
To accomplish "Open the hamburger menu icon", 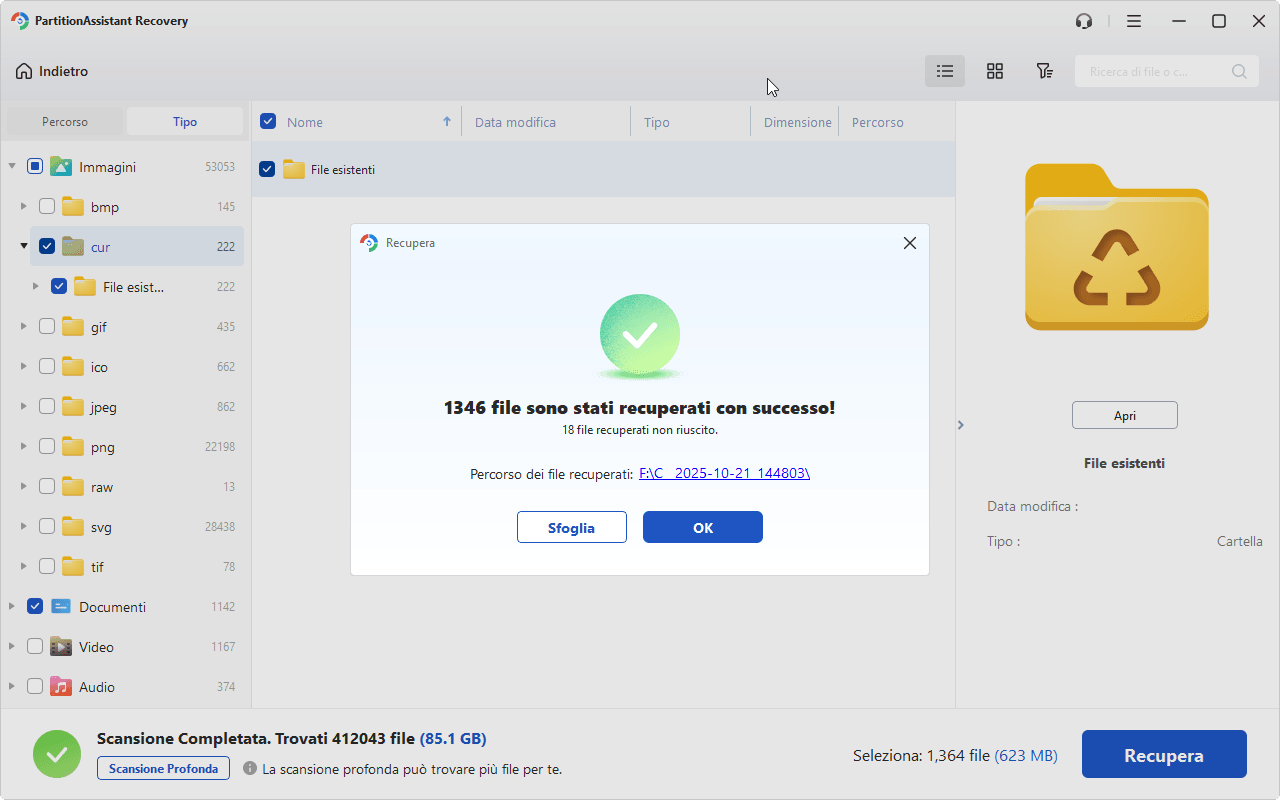I will 1134,21.
